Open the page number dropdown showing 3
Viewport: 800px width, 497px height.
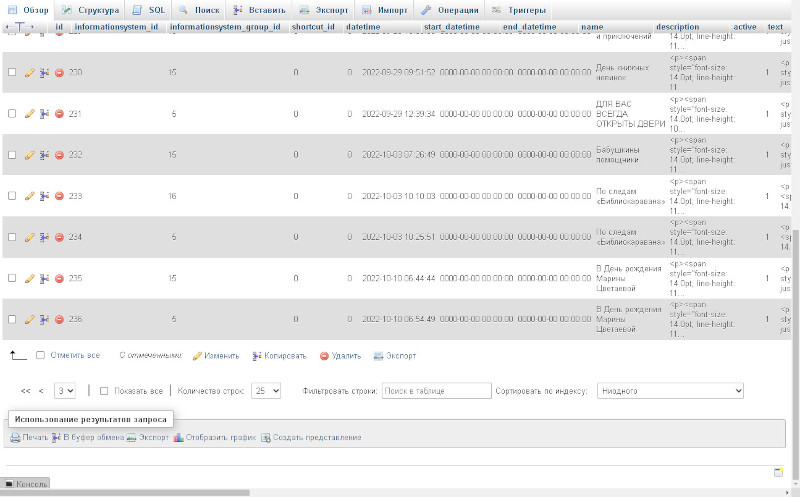(65, 391)
